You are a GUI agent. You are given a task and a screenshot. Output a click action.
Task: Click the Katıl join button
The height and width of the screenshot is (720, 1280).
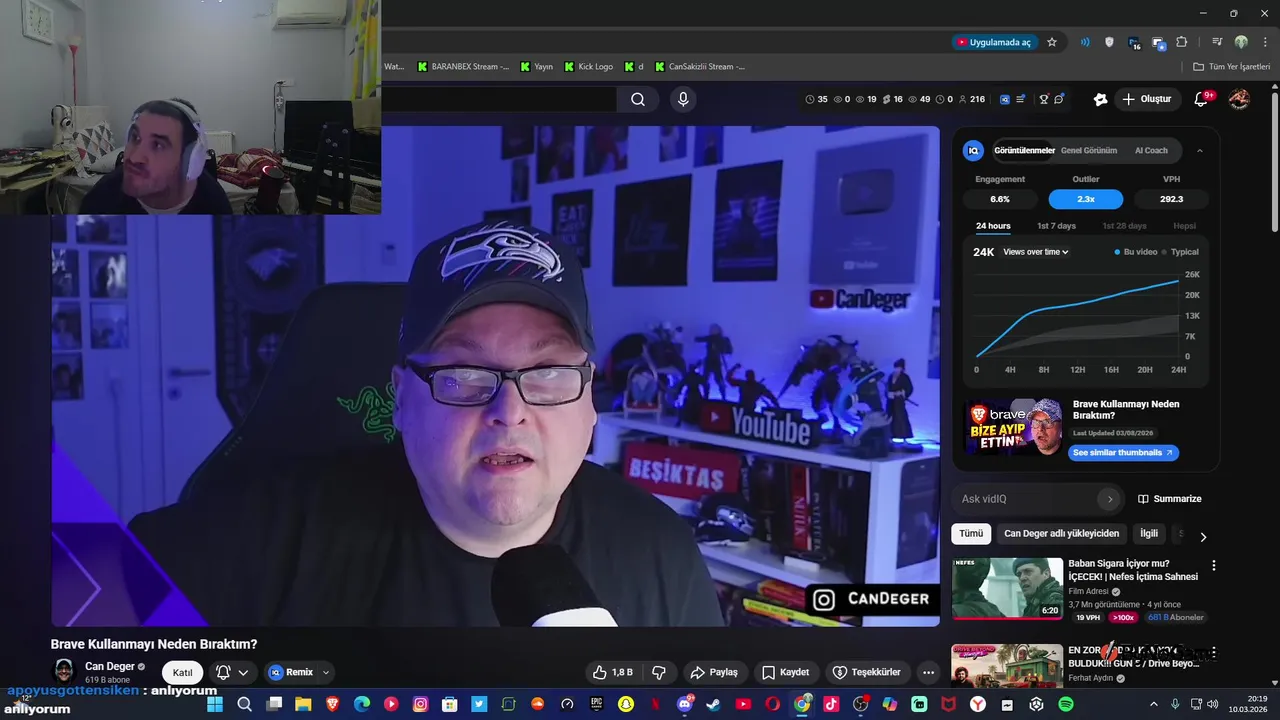tap(182, 672)
